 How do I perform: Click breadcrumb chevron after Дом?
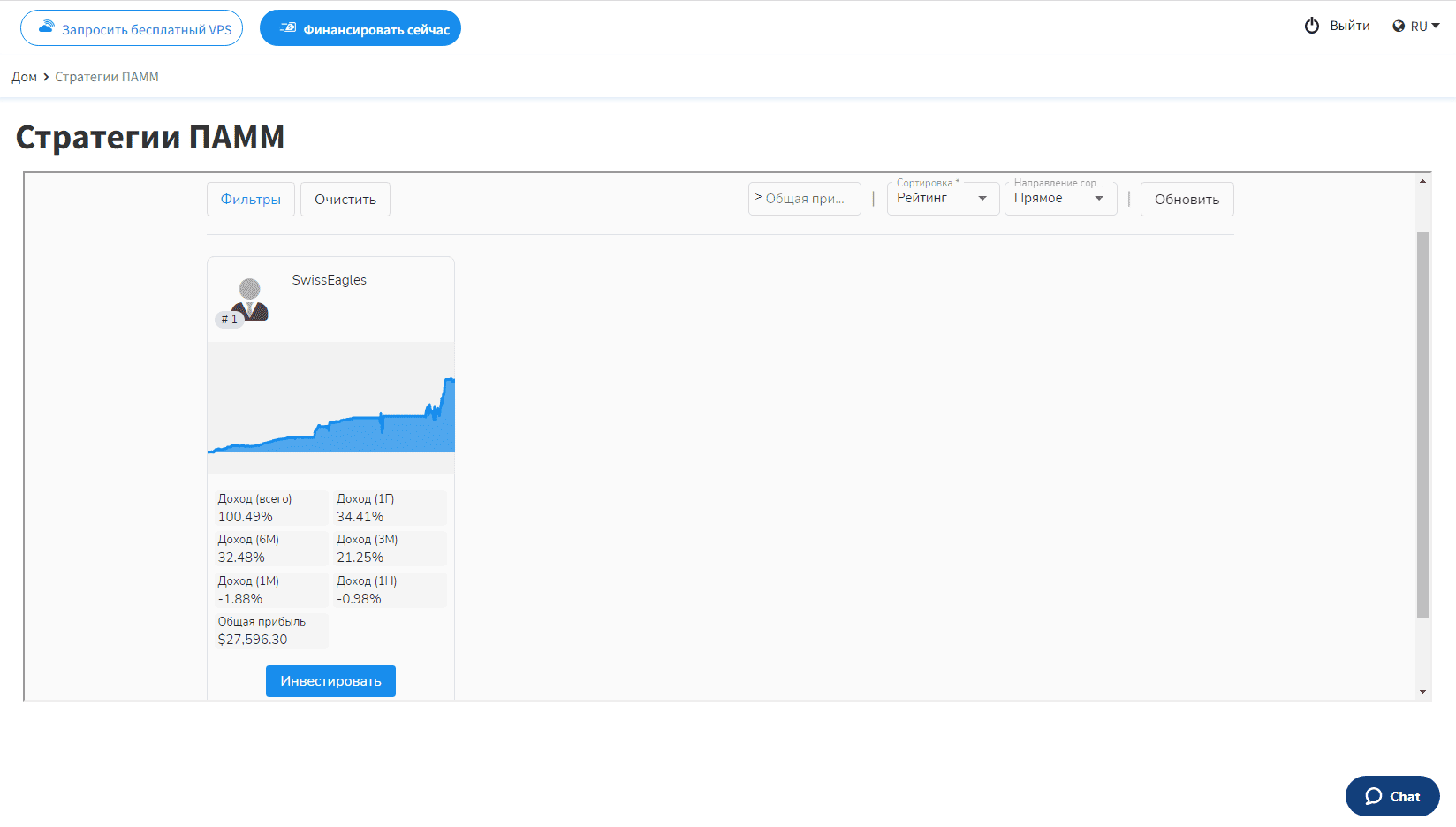[x=46, y=77]
